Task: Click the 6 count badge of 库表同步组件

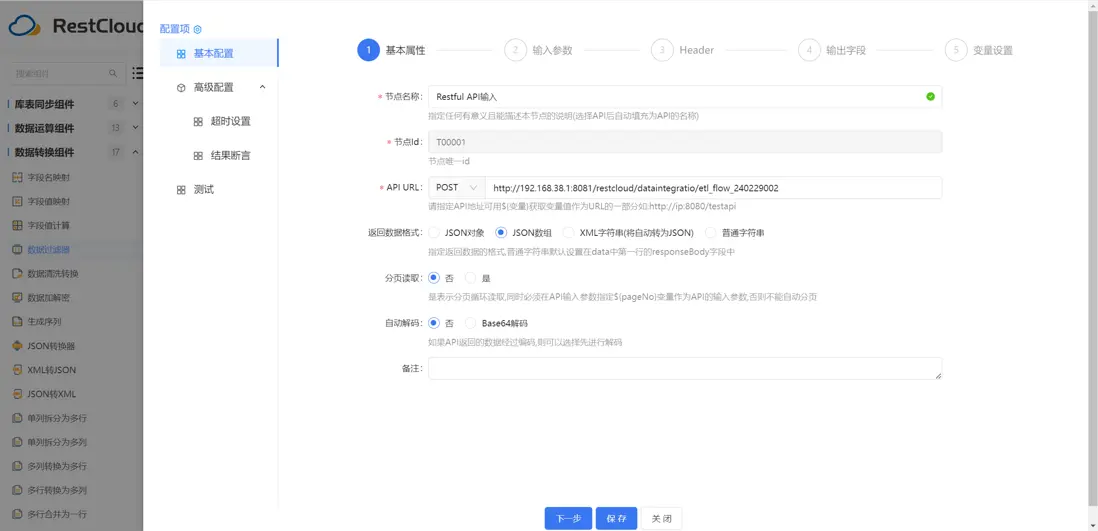Action: coord(116,104)
